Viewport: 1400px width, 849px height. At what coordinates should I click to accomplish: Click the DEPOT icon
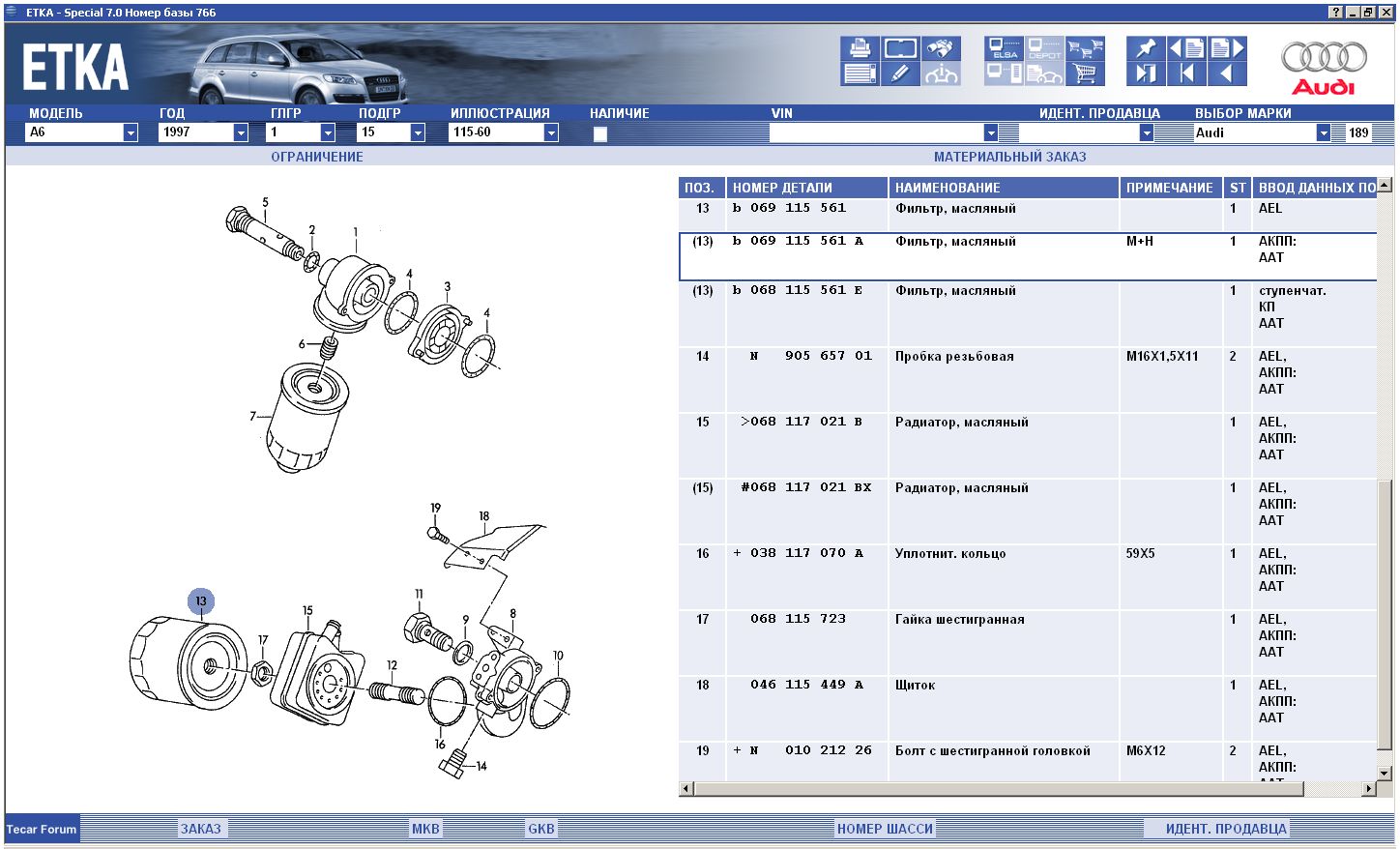coord(1044,48)
